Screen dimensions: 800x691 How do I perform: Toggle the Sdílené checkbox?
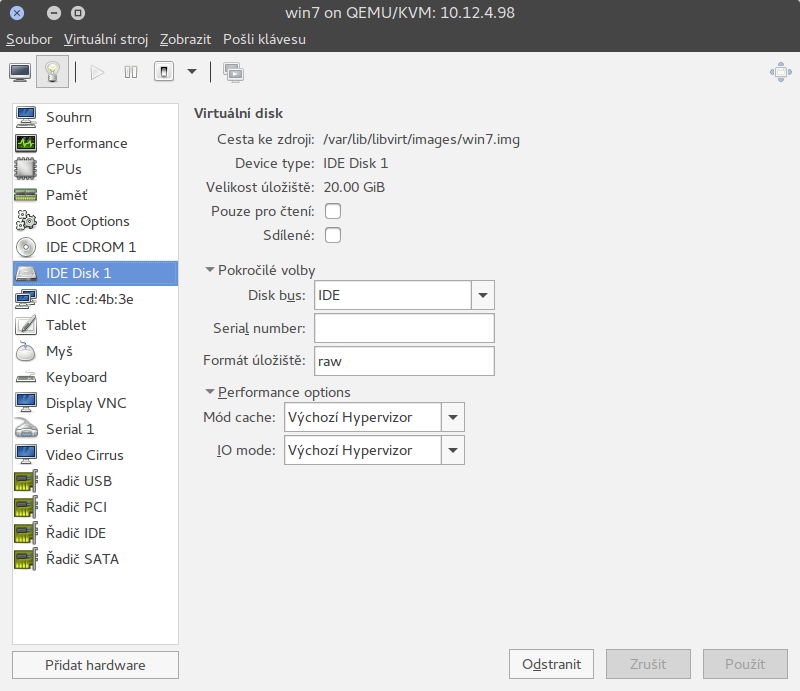(x=333, y=235)
